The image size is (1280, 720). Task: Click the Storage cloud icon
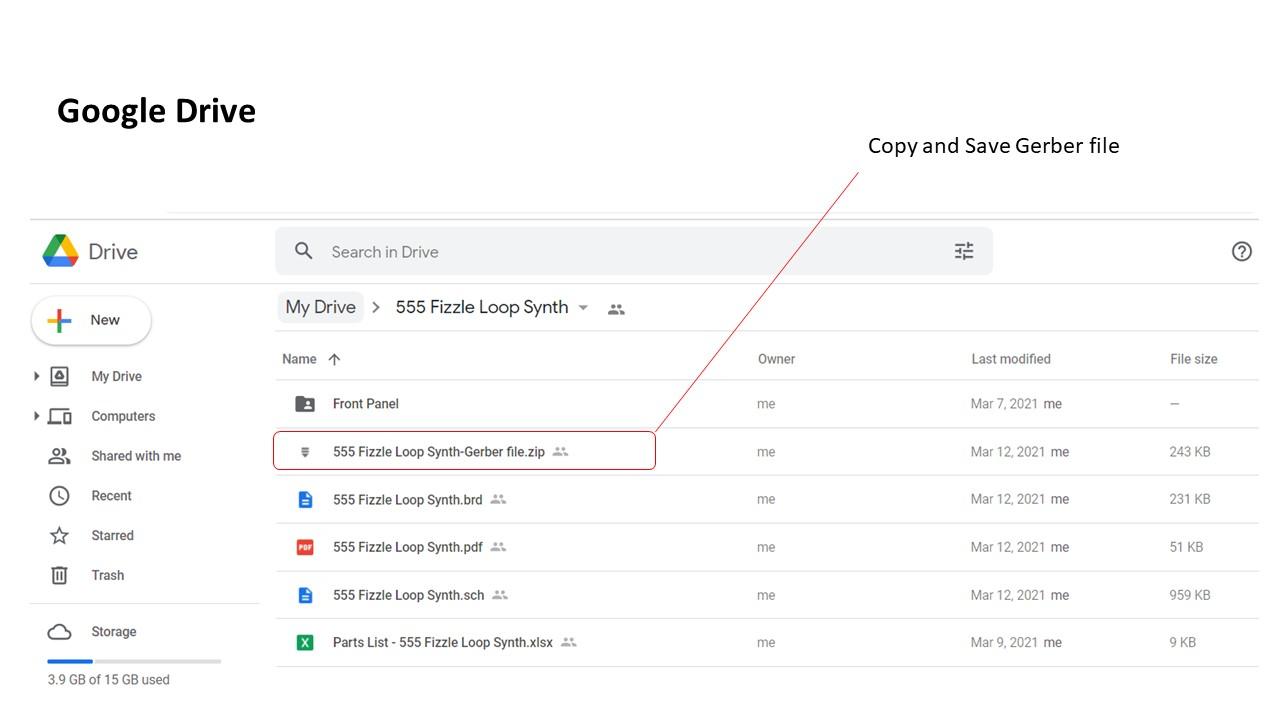click(x=60, y=632)
